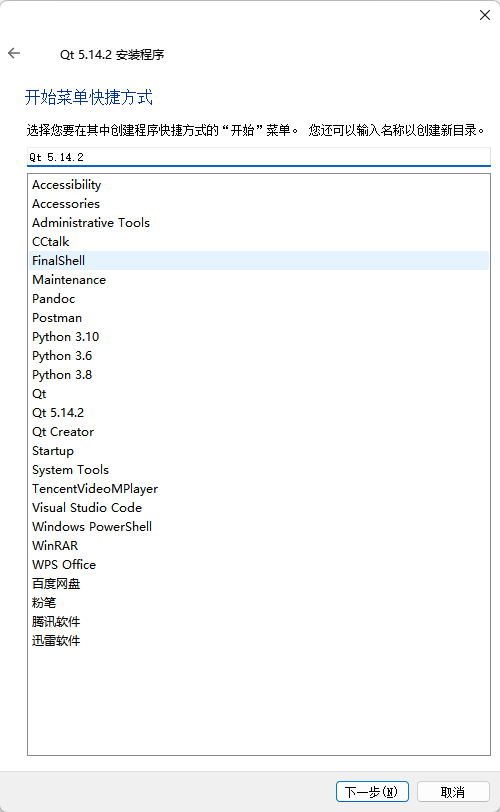Pick Visual Studio Code folder
Viewport: 500px width, 812px height.
[259, 508]
